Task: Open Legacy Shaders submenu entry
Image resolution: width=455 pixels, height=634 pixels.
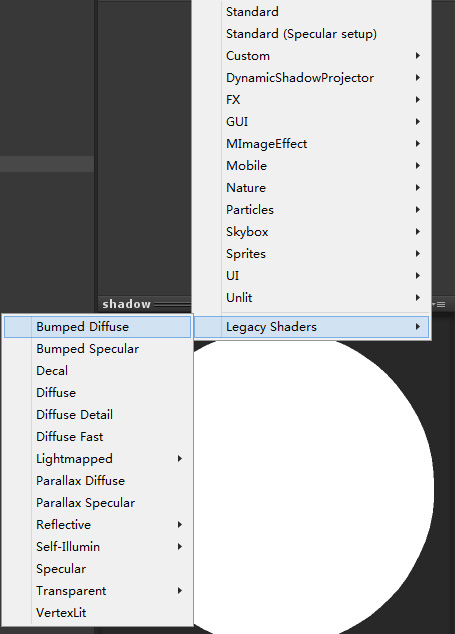Action: [311, 327]
